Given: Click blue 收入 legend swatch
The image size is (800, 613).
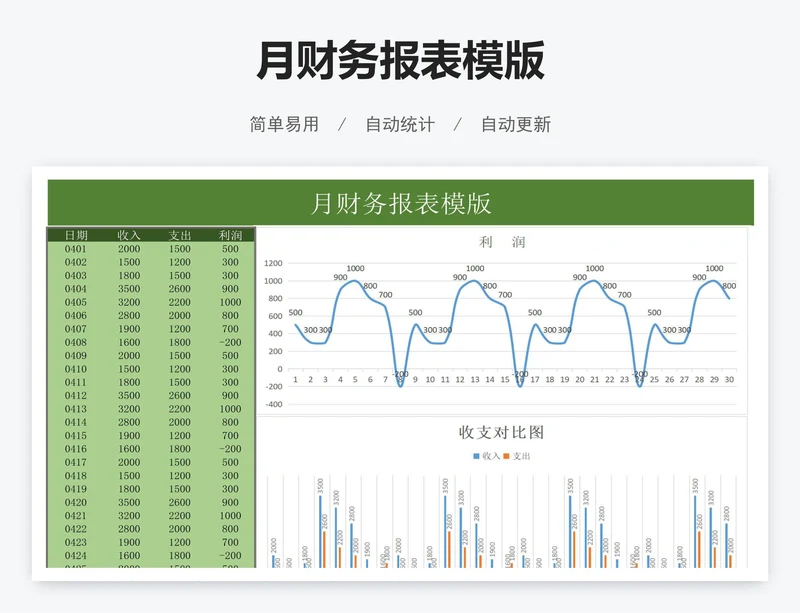Looking at the screenshot, I should pyautogui.click(x=476, y=456).
